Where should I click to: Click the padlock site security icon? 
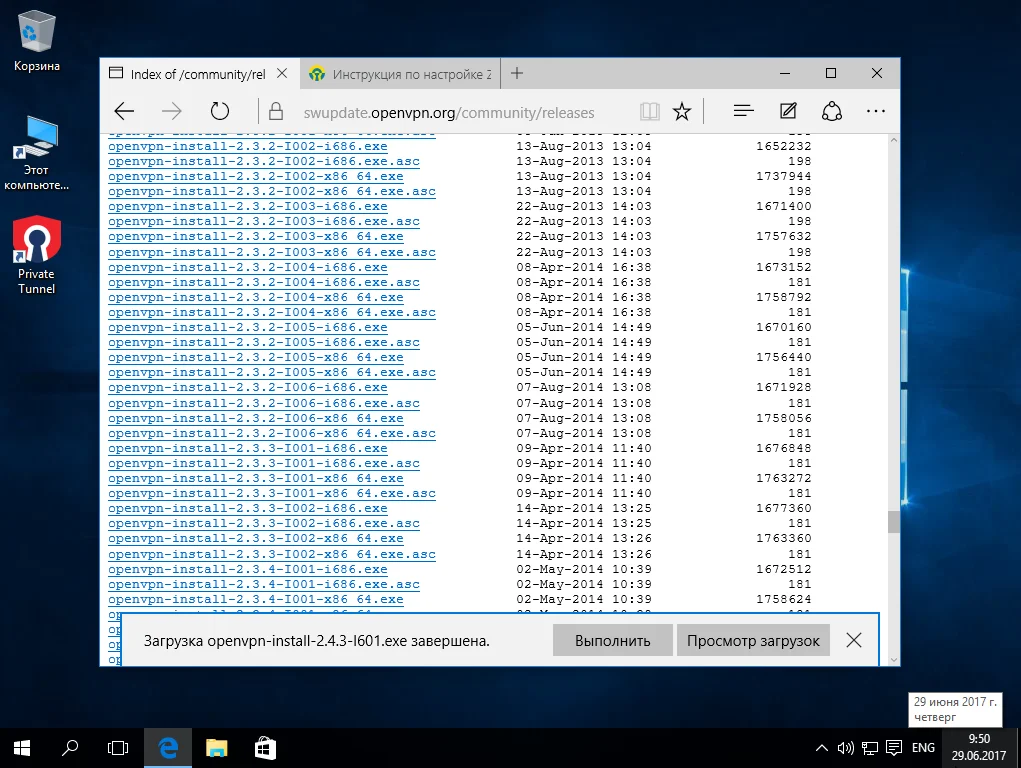pyautogui.click(x=275, y=111)
